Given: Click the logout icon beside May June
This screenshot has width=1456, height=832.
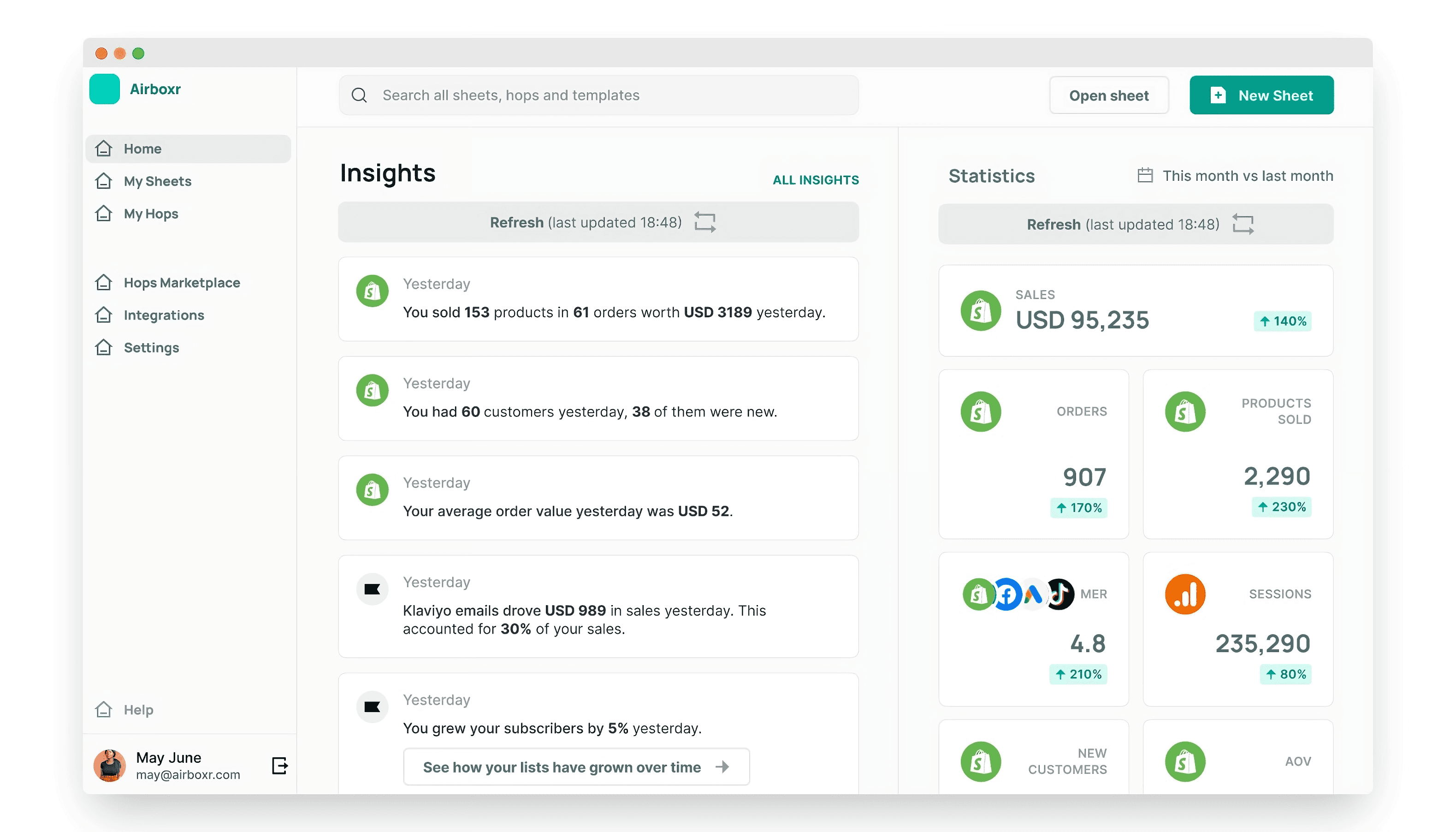Looking at the screenshot, I should [x=279, y=765].
